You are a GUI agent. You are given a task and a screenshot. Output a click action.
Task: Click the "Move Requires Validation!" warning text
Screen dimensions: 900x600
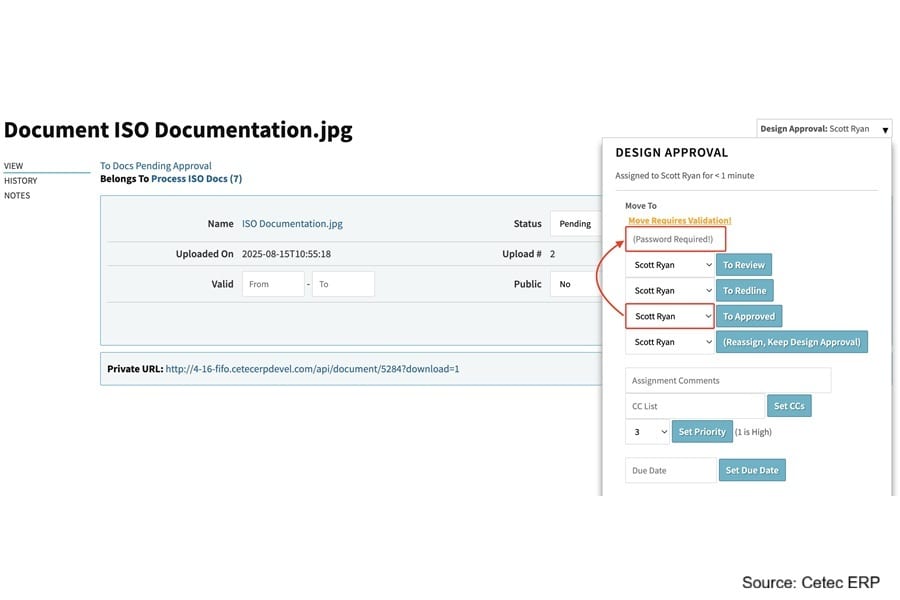(x=680, y=220)
